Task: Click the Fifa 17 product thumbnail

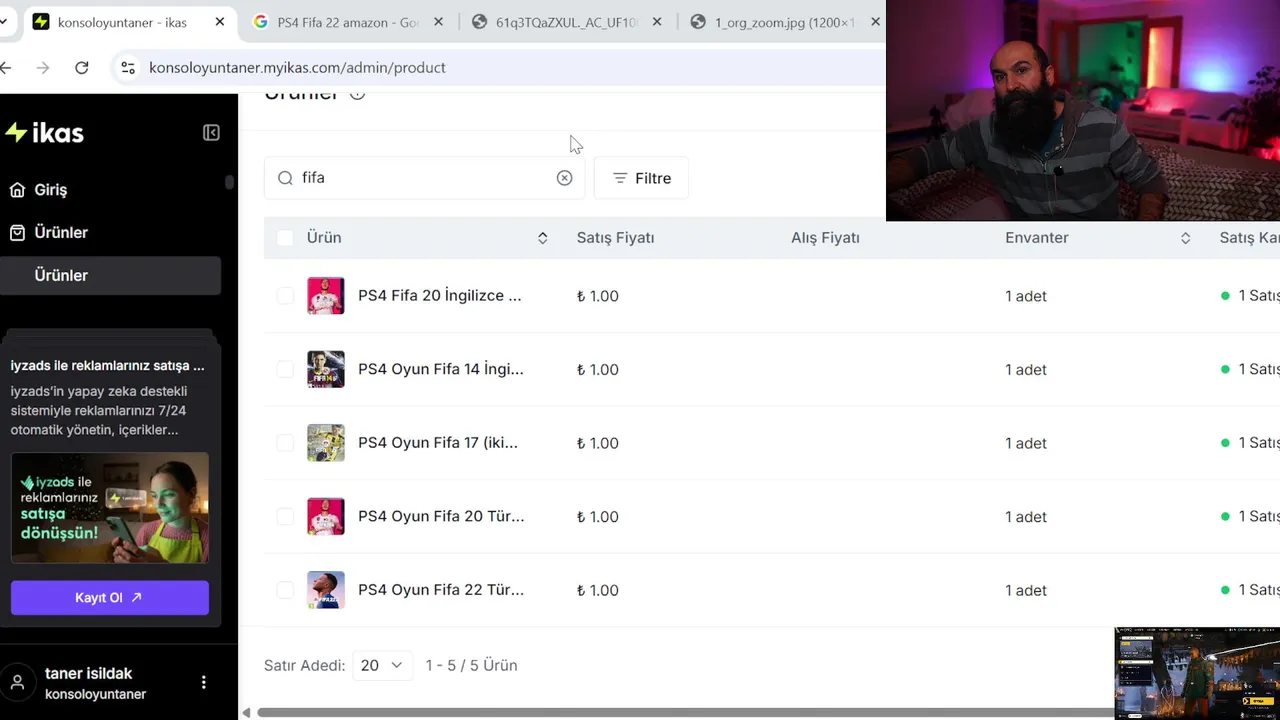Action: [326, 443]
